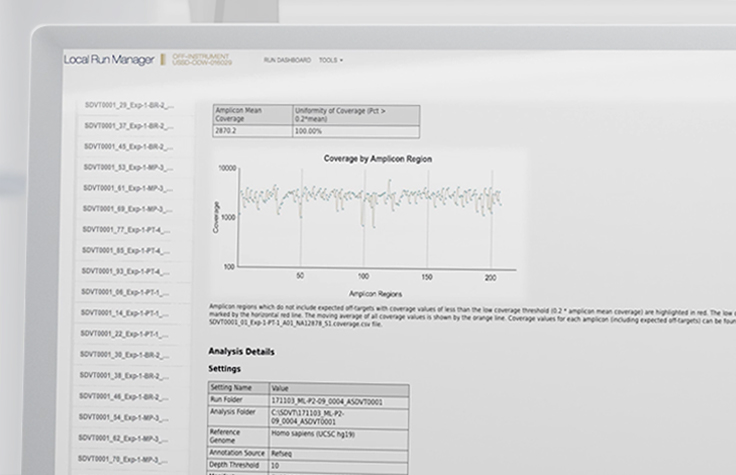Choose sample SDVT0001_85_Exp-1-PT-4

click(x=128, y=250)
